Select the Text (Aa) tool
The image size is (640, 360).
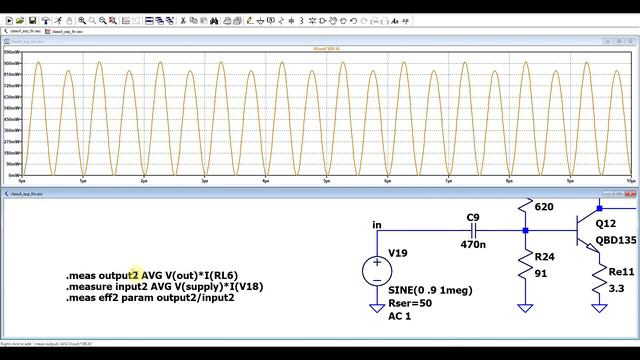pos(395,20)
